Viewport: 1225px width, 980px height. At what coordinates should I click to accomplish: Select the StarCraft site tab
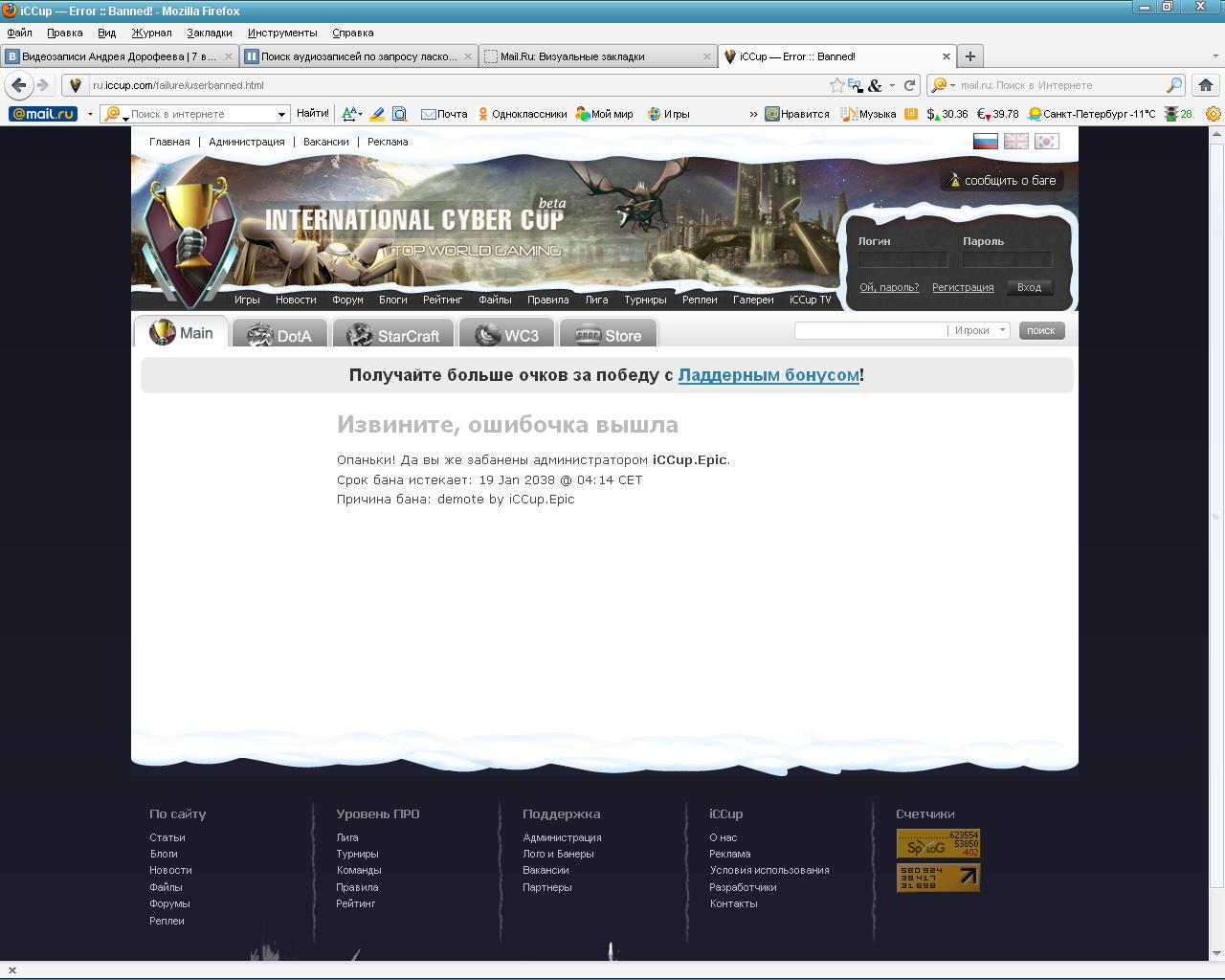pyautogui.click(x=392, y=334)
